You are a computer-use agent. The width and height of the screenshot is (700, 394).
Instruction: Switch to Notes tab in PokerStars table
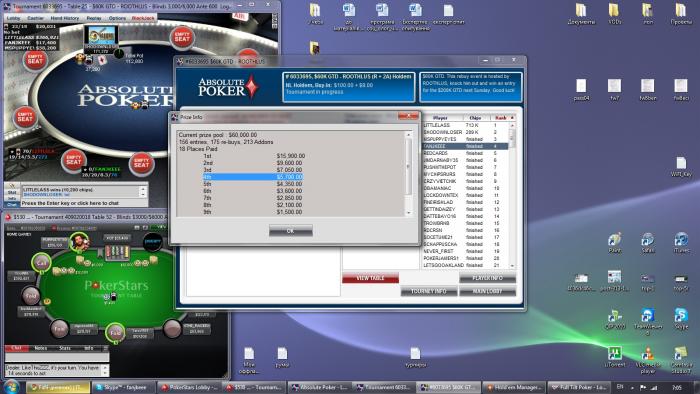click(41, 348)
